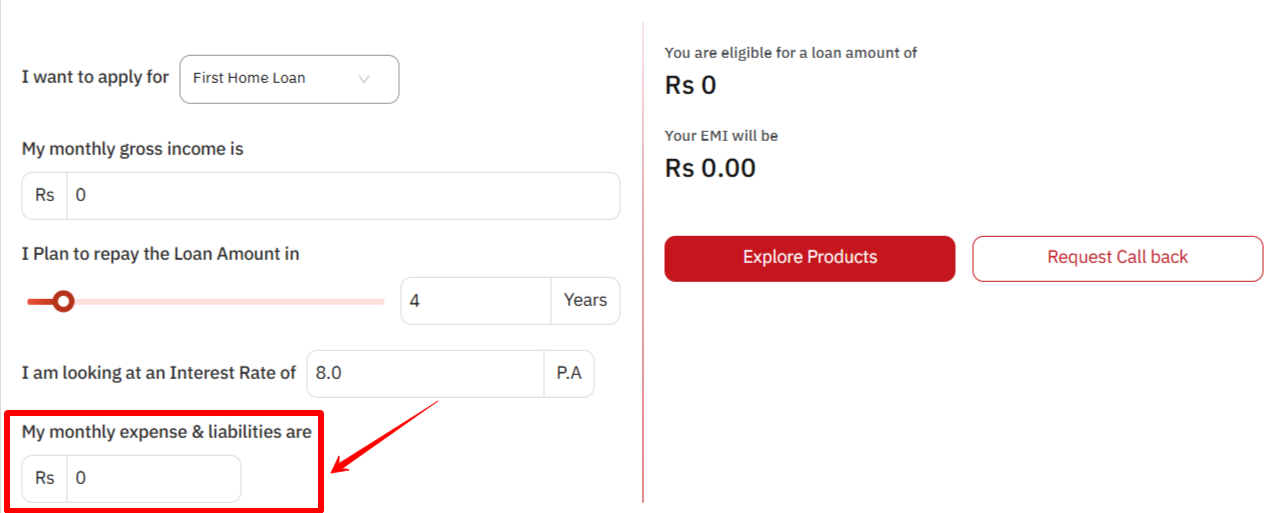This screenshot has height=513, width=1270.
Task: Open the First Home Loan dropdown
Action: [270, 79]
